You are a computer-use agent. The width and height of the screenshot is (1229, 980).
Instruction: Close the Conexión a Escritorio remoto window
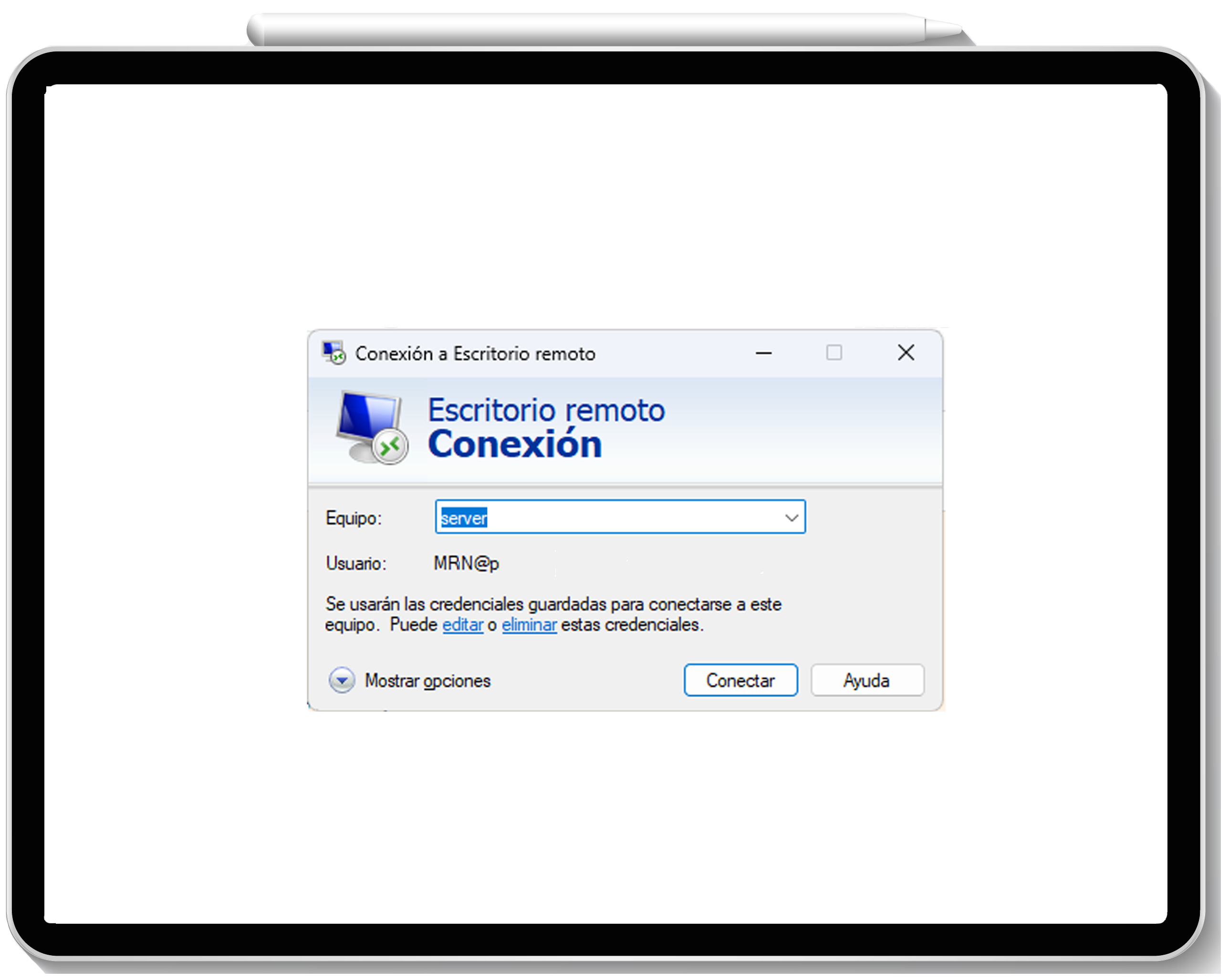coord(906,353)
